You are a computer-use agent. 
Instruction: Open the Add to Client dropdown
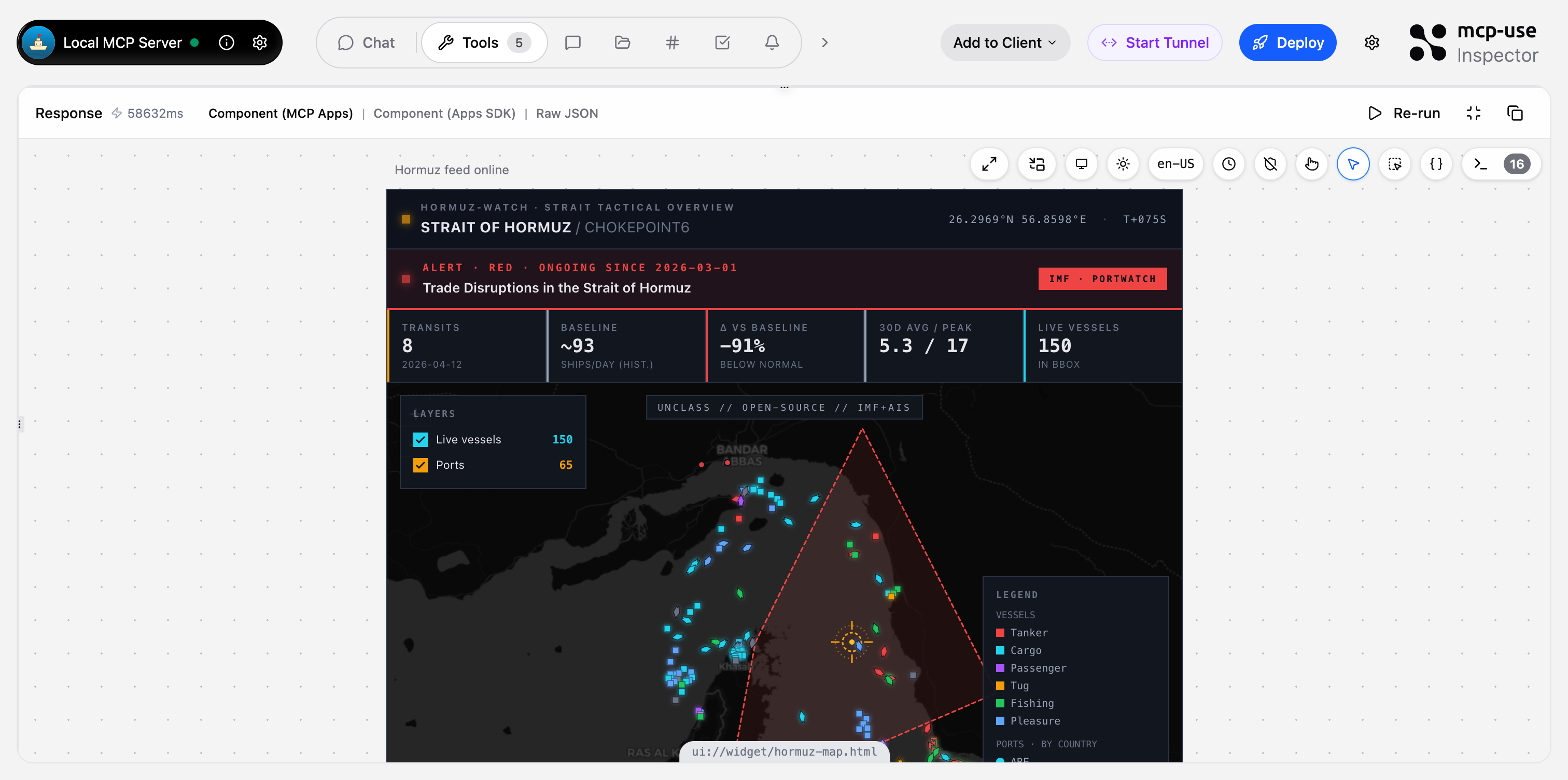(x=1004, y=43)
